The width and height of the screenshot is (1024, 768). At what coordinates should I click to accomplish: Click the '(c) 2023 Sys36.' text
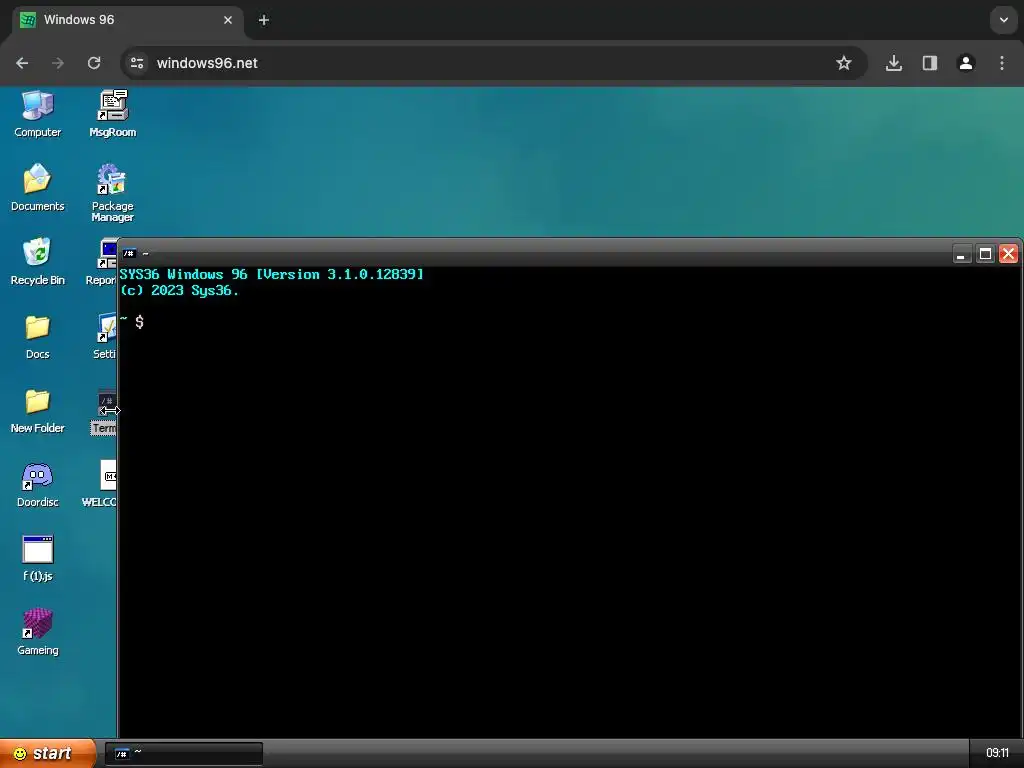[x=180, y=291]
